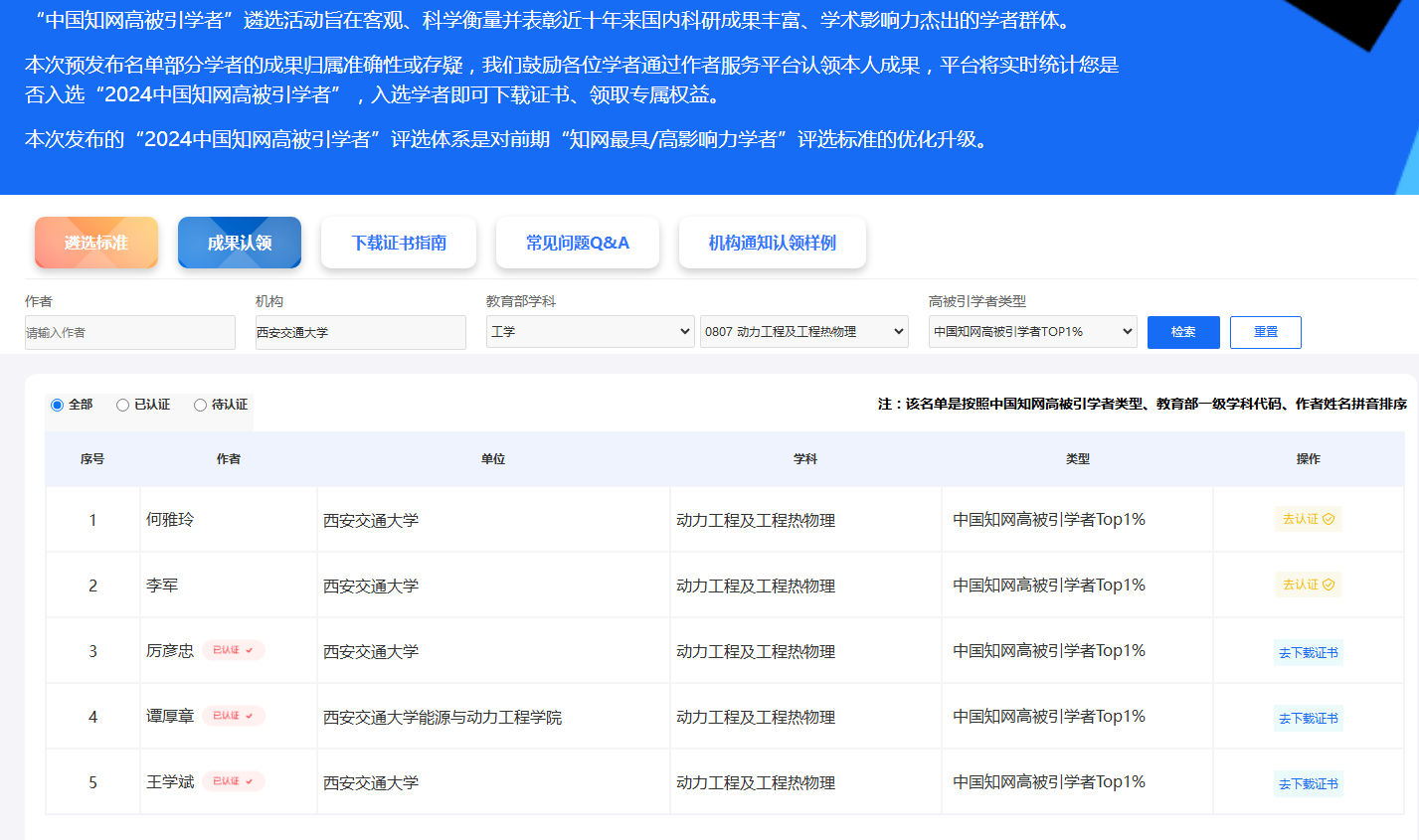This screenshot has width=1419, height=840.
Task: Select the 待认证 radio filter
Action: pos(201,405)
